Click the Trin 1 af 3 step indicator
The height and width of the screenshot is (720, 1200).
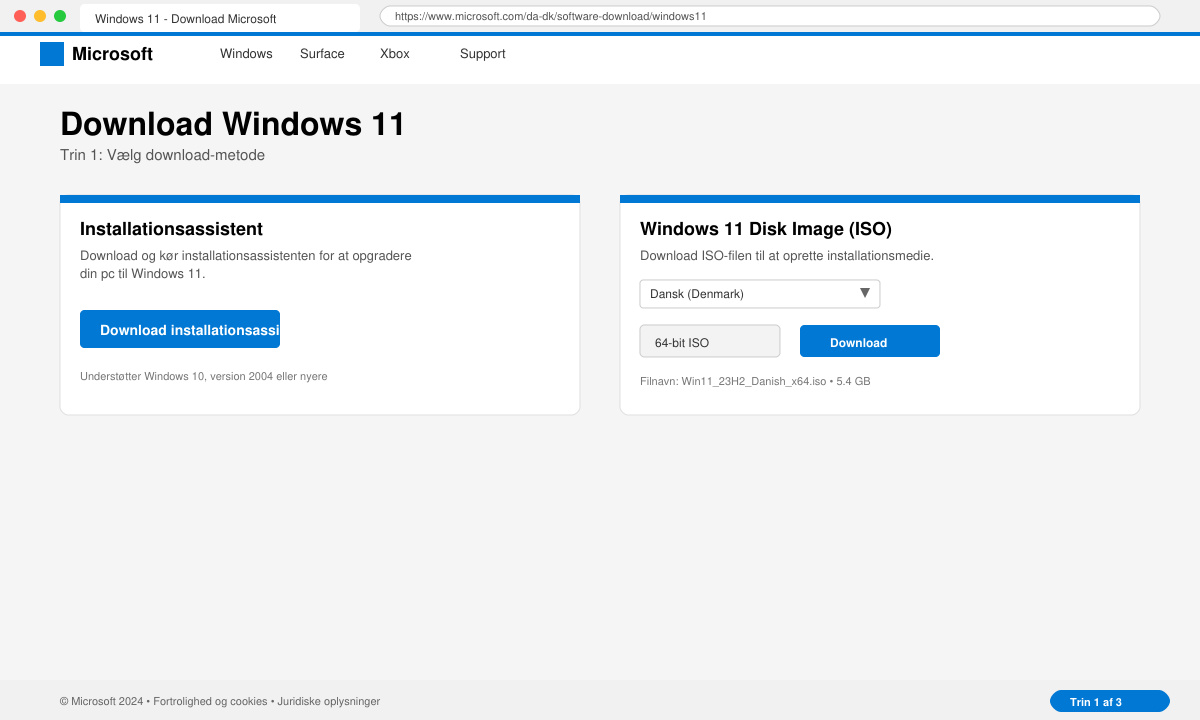tap(1110, 701)
